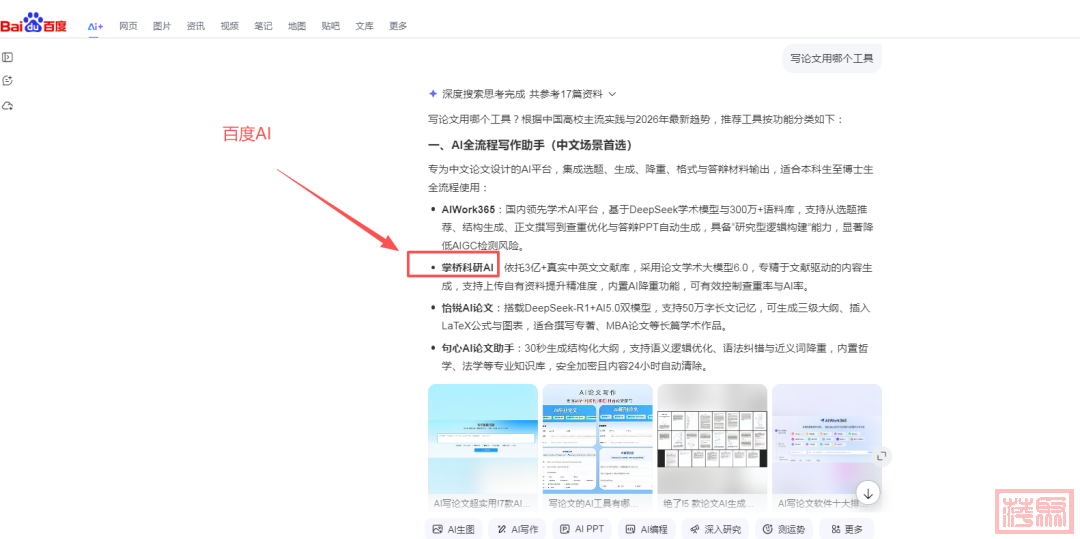This screenshot has width=1080, height=539.
Task: Open the cloud icon in sidebar
Action: point(8,106)
